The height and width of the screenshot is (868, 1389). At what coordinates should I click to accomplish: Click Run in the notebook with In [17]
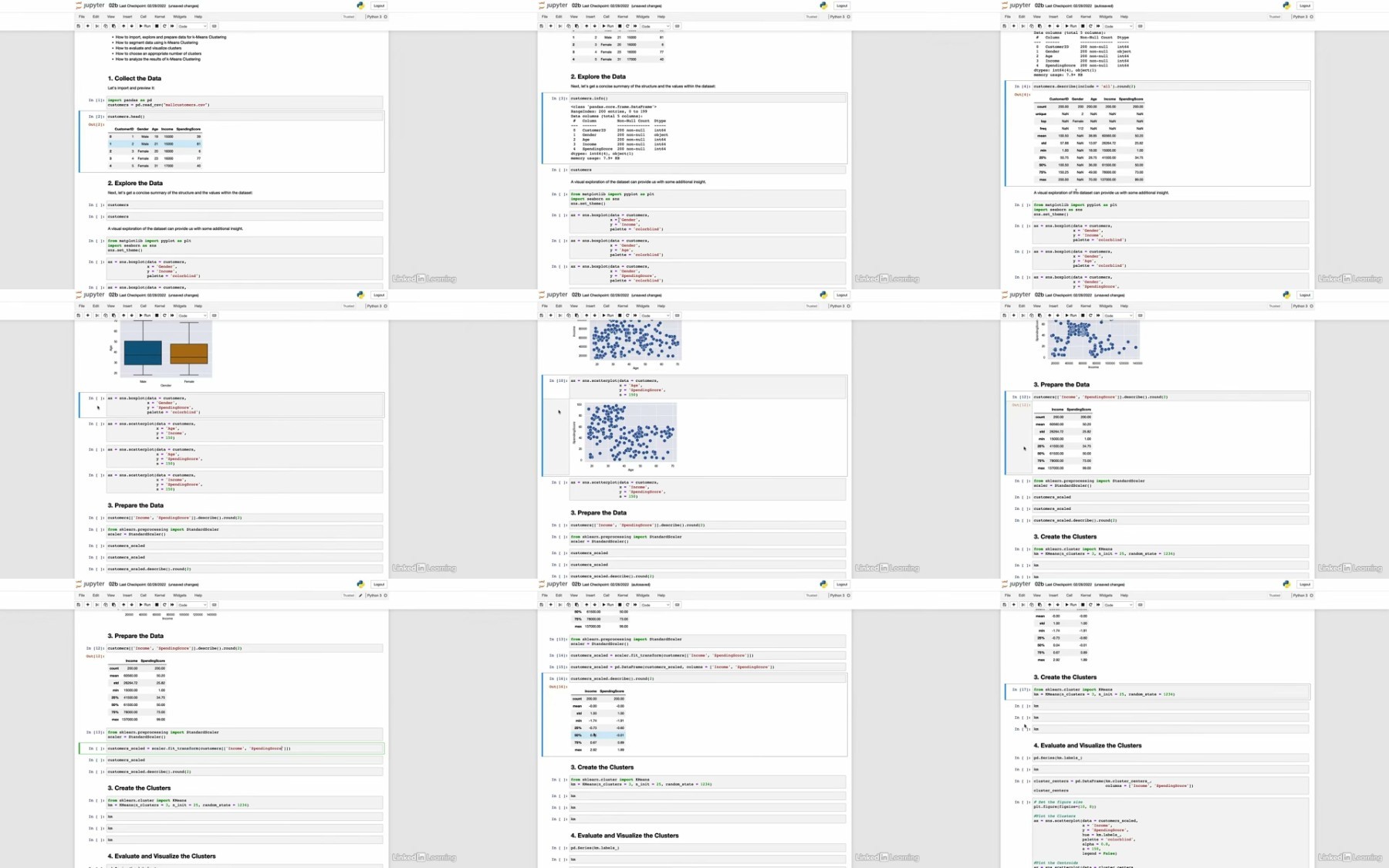tap(1070, 605)
